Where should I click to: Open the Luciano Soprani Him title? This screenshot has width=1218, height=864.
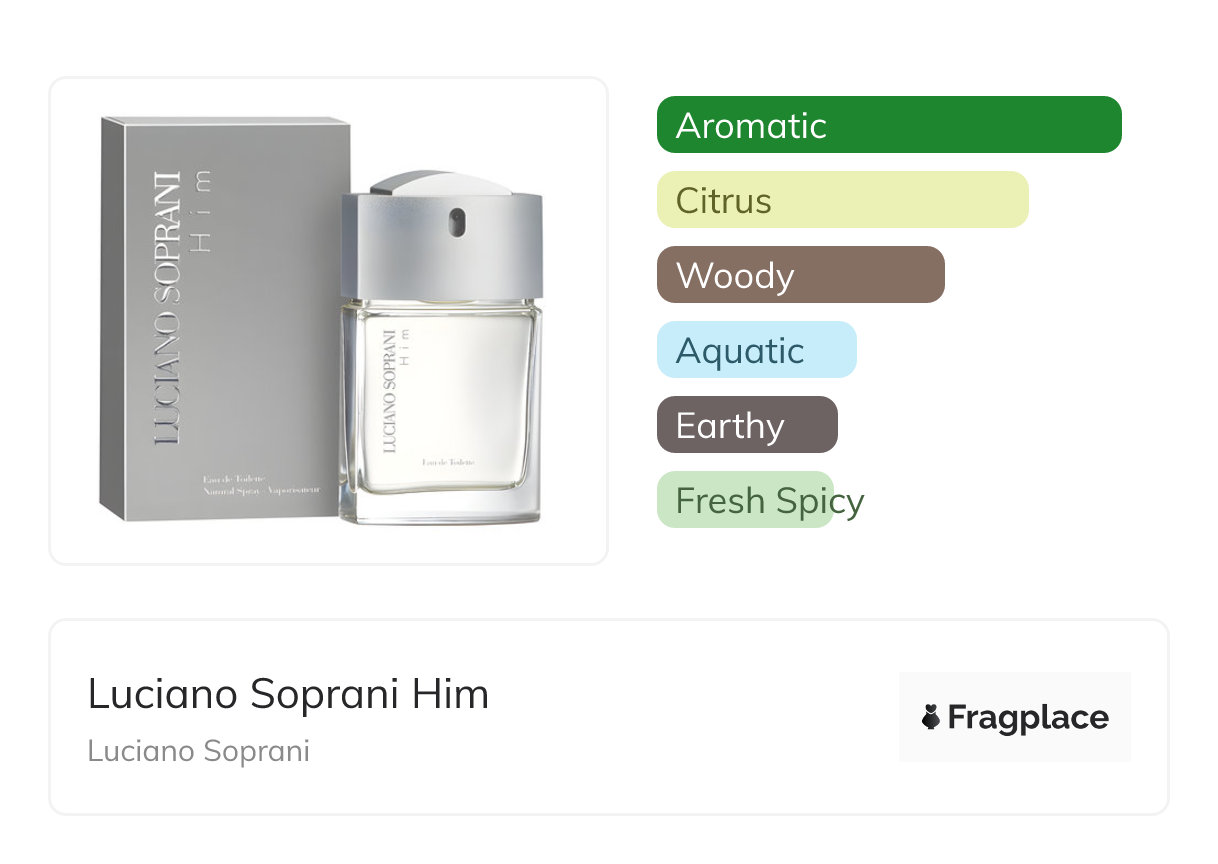pyautogui.click(x=288, y=694)
